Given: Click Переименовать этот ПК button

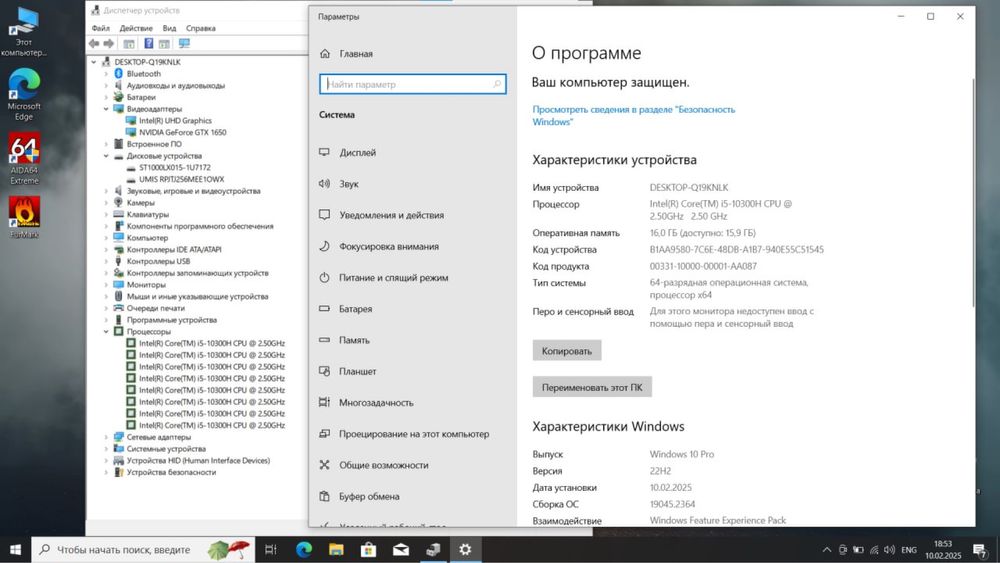Looking at the screenshot, I should pyautogui.click(x=592, y=387).
